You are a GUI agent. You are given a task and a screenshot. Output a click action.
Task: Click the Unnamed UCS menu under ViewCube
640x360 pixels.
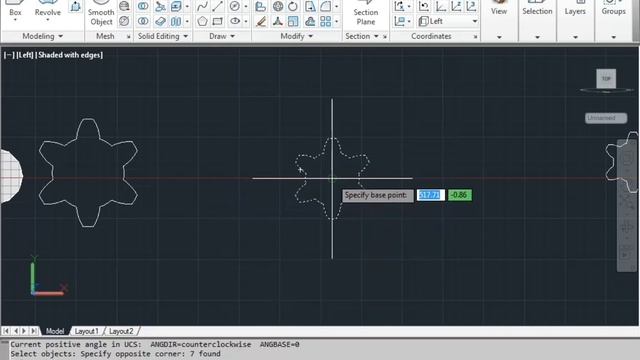606,118
